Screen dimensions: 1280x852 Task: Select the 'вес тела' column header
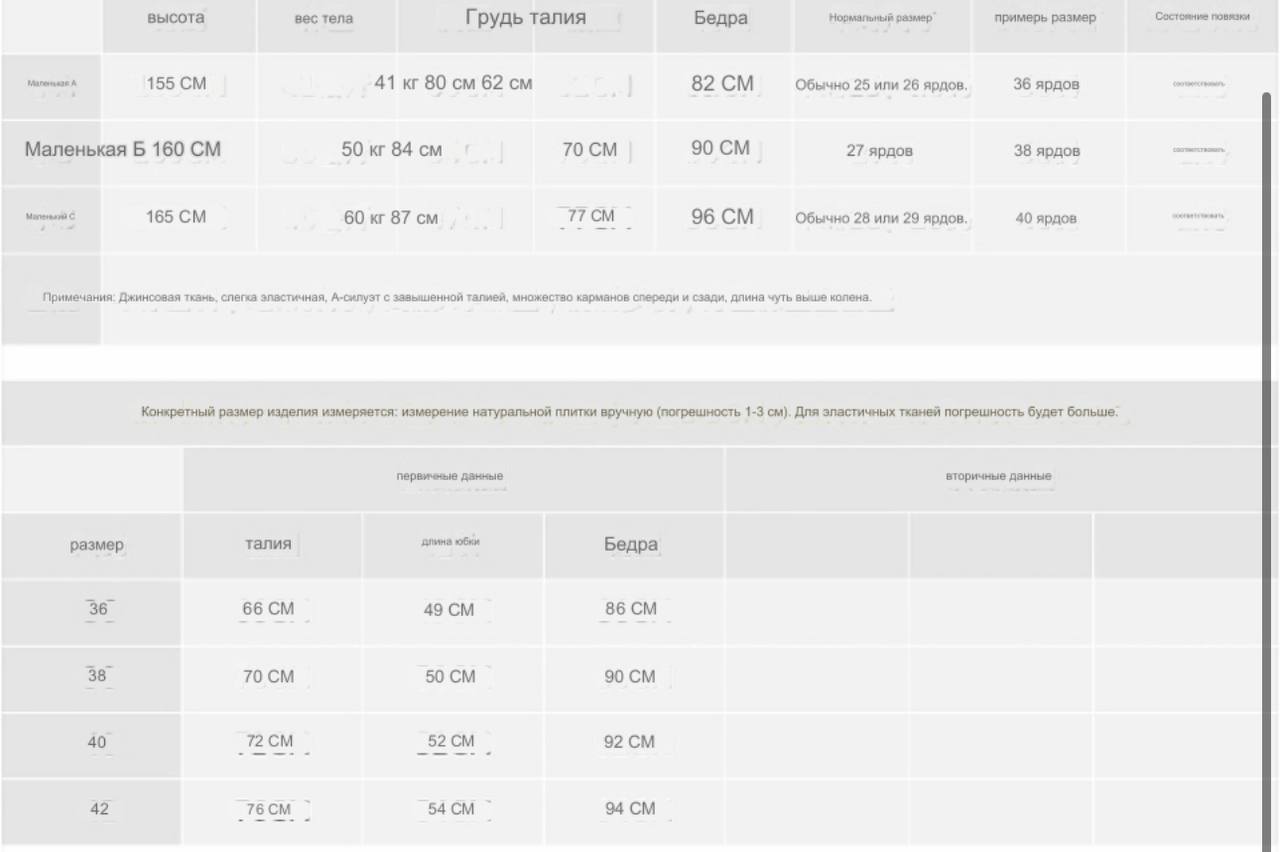[323, 19]
